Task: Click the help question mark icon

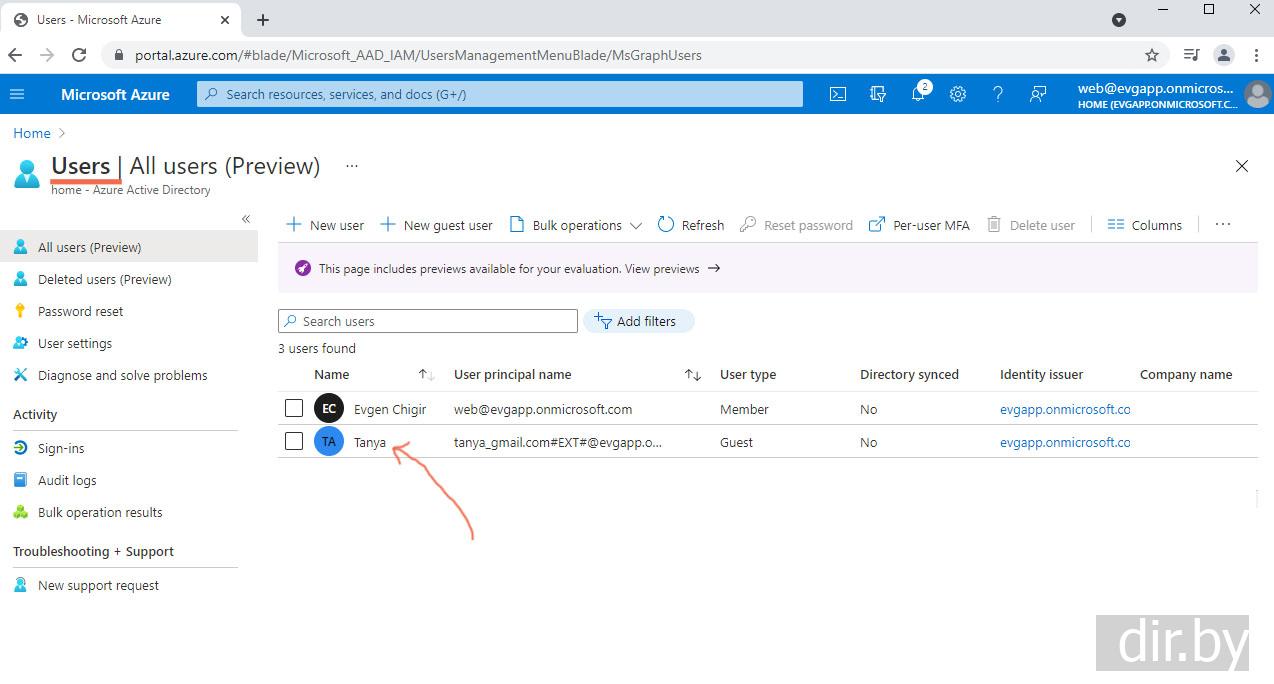Action: (x=997, y=94)
